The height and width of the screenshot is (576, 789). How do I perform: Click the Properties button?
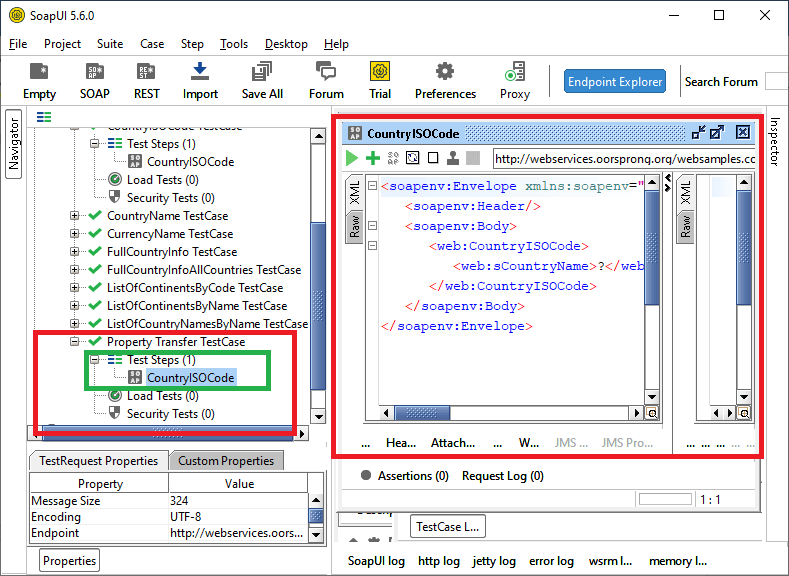69,560
